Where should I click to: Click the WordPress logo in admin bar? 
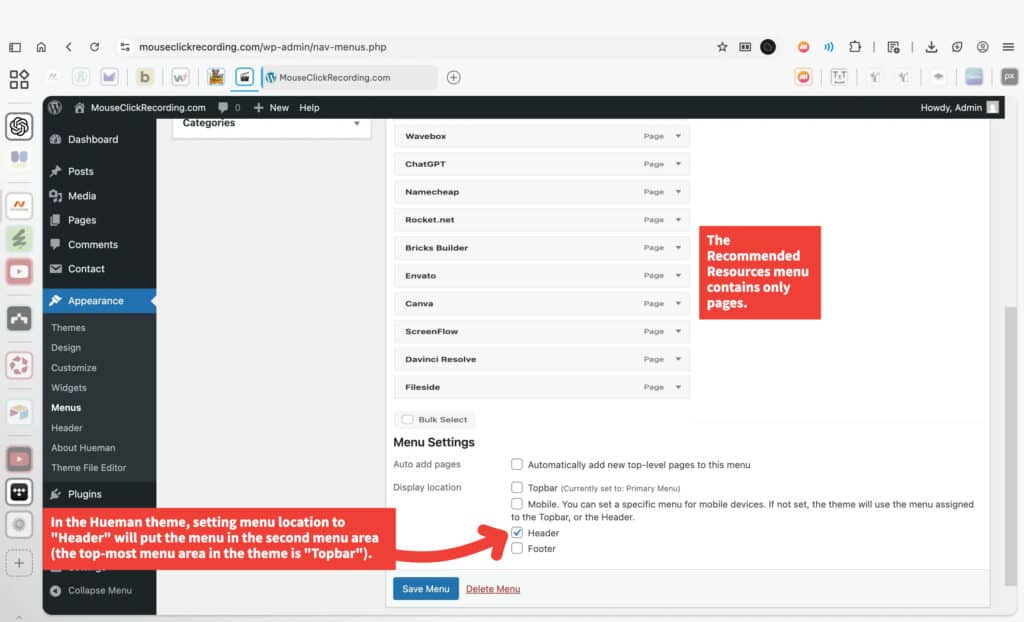pos(55,107)
